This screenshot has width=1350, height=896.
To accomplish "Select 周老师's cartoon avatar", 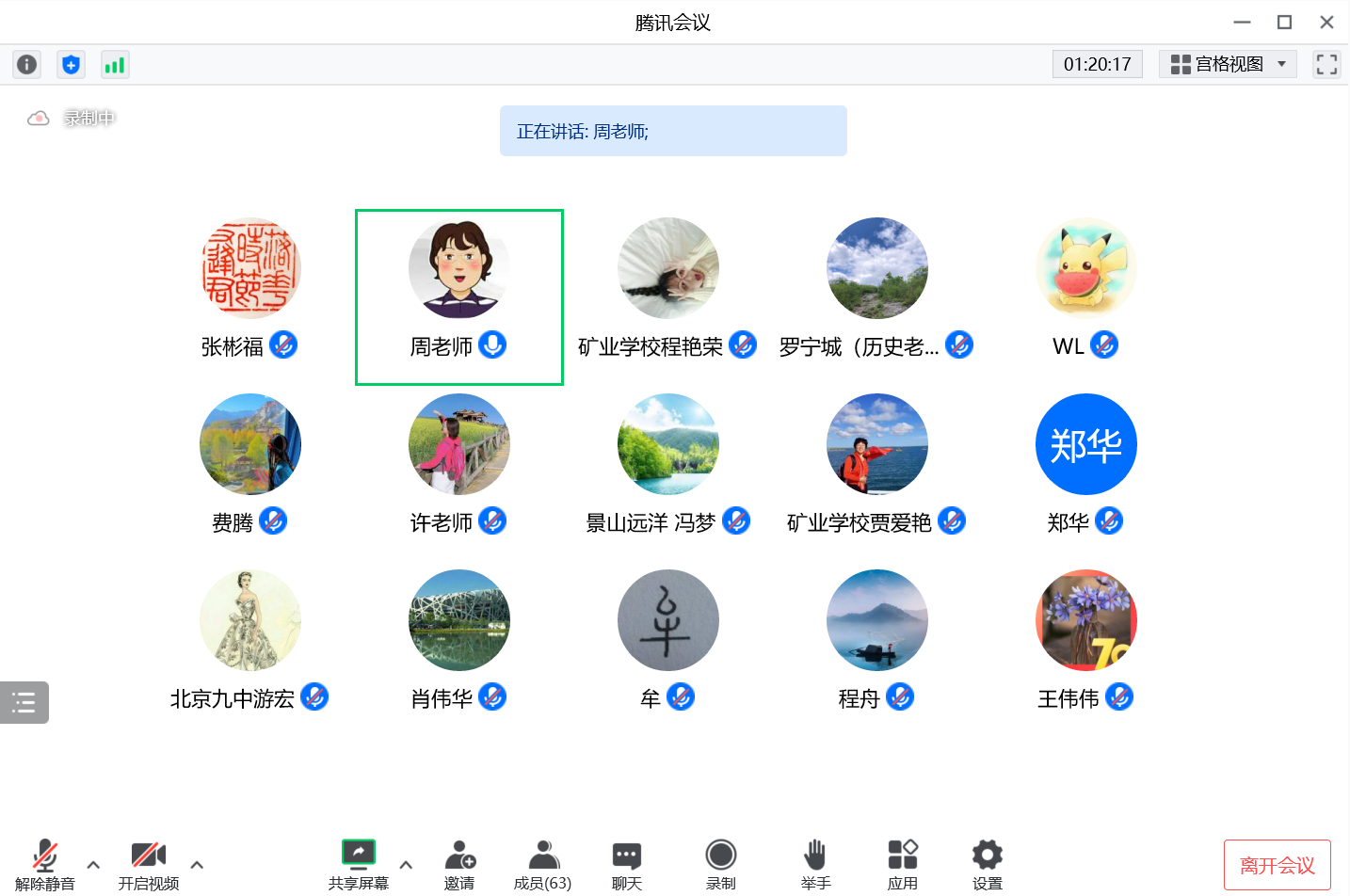I will click(x=459, y=268).
